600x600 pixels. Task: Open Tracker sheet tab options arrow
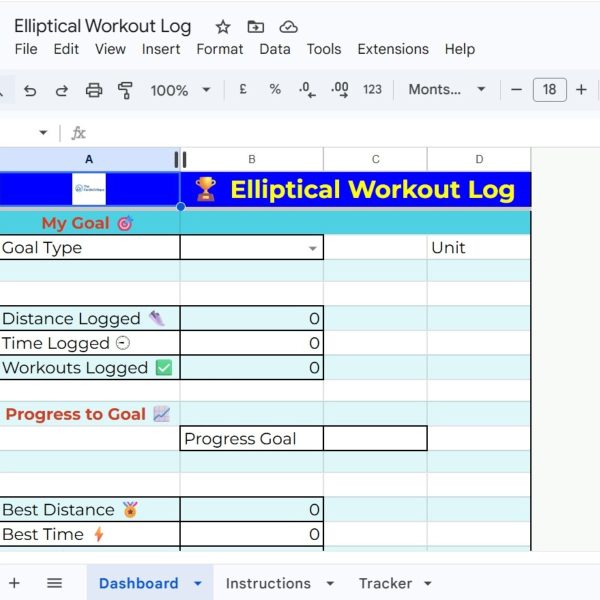click(x=428, y=584)
